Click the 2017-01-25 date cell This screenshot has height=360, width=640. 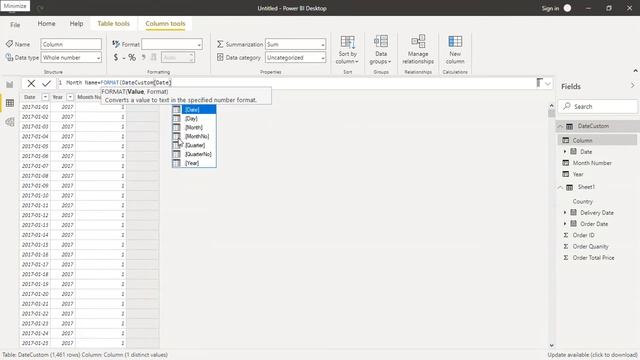pyautogui.click(x=35, y=343)
